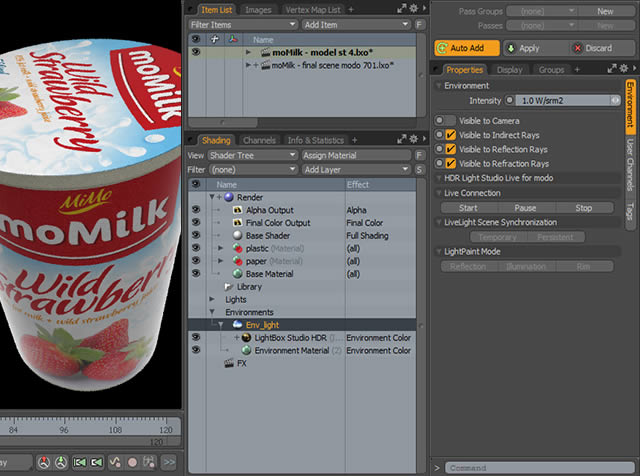Viewport: 640px width, 476px height.
Task: Click the red key-removal icon in timeline toolbar
Action: 44,462
